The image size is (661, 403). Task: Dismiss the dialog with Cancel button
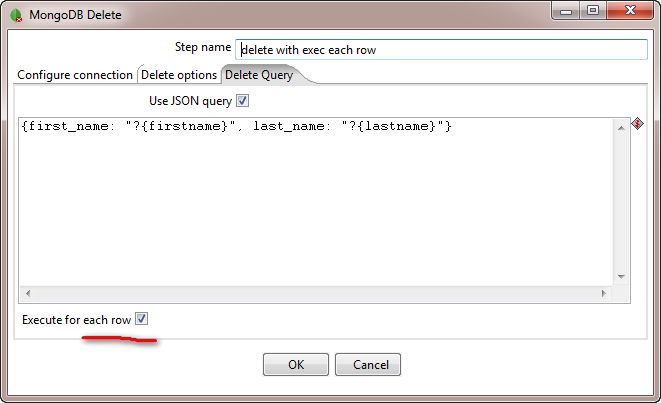[368, 365]
